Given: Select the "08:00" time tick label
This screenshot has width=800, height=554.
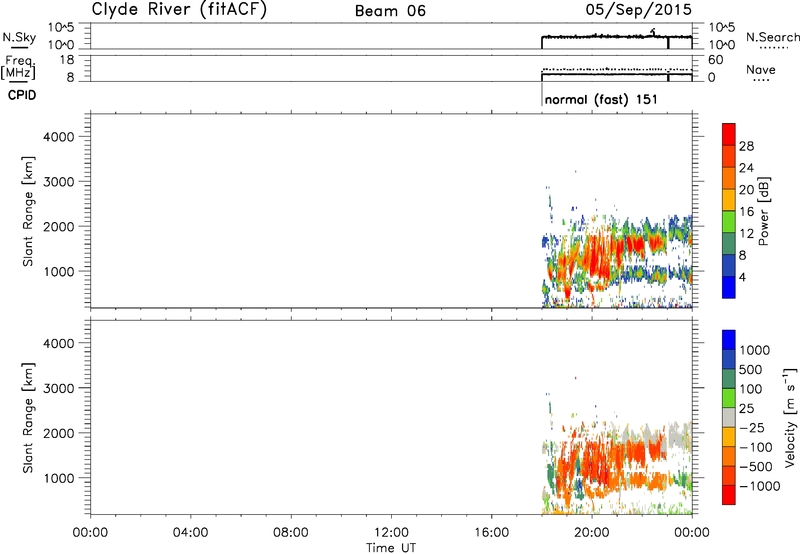Looking at the screenshot, I should click(291, 533).
